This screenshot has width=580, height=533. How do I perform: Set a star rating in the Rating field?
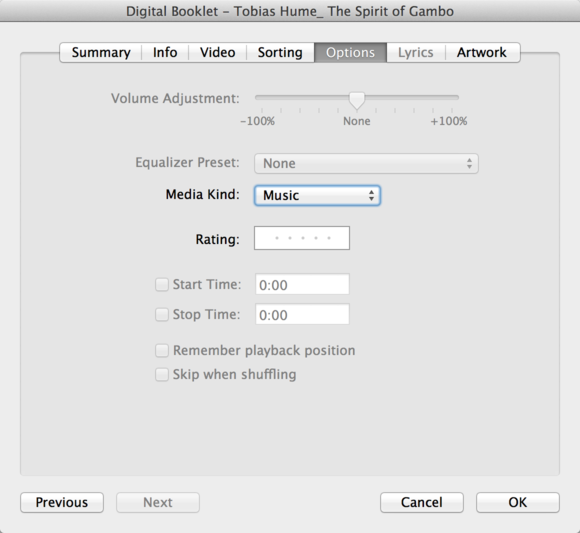pos(302,238)
